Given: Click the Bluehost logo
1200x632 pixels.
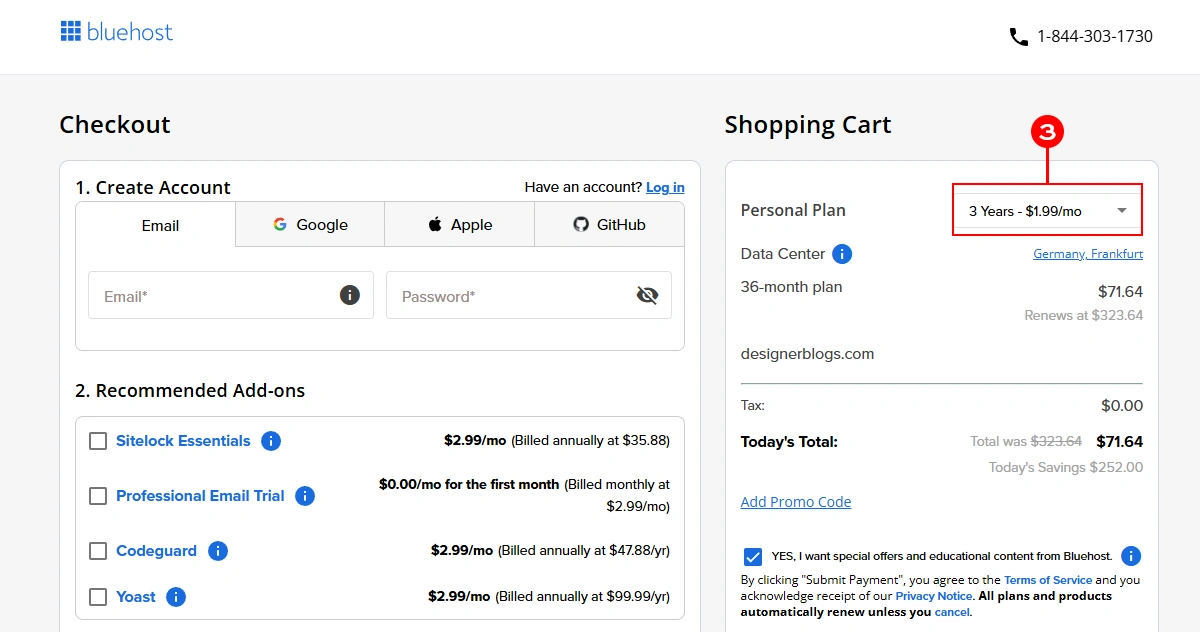Looking at the screenshot, I should [116, 31].
